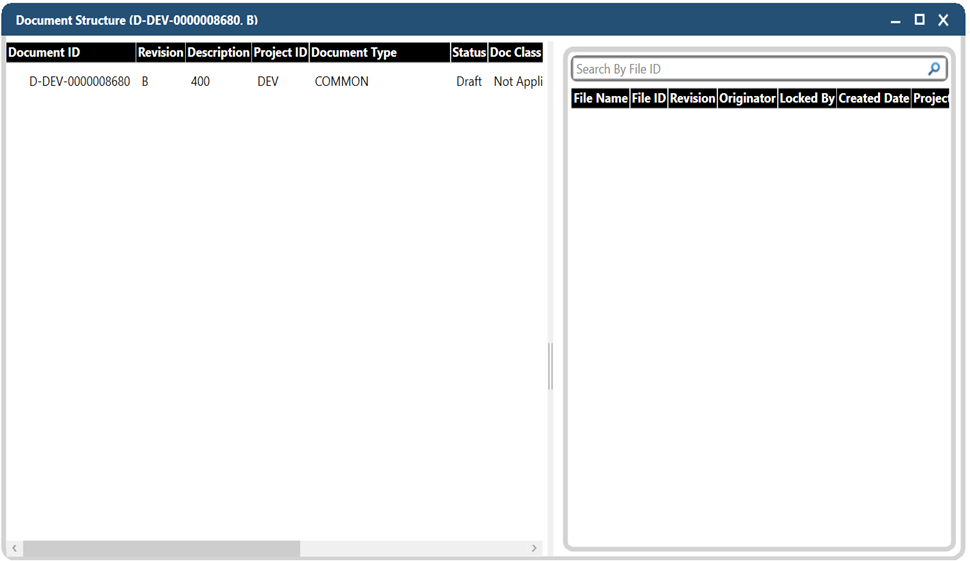
Task: Sort by Document ID column header
Action: point(70,53)
